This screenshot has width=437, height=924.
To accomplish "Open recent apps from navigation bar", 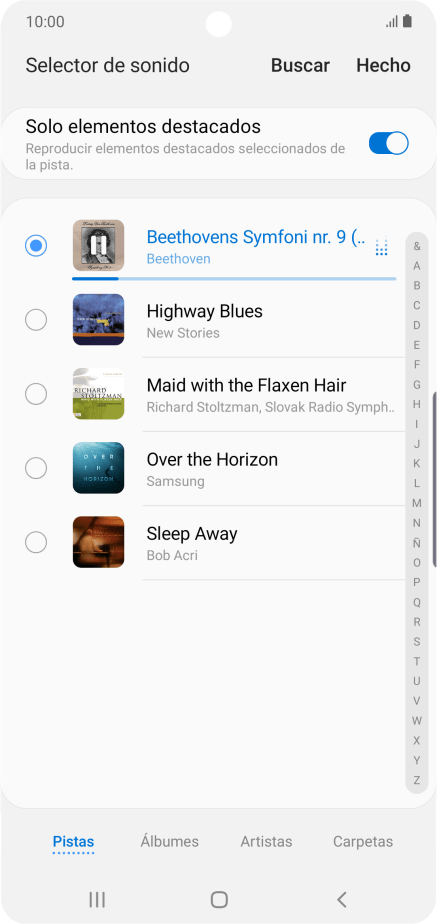I will (x=97, y=899).
